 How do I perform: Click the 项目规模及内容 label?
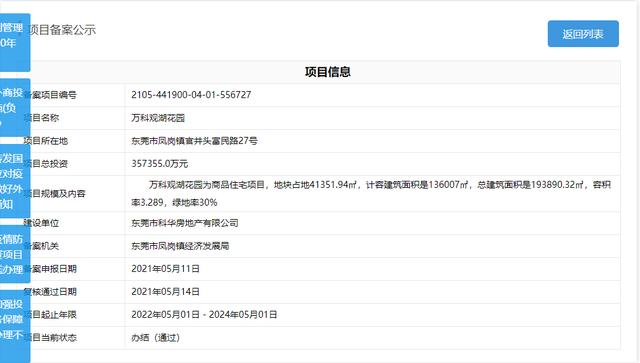[54, 194]
